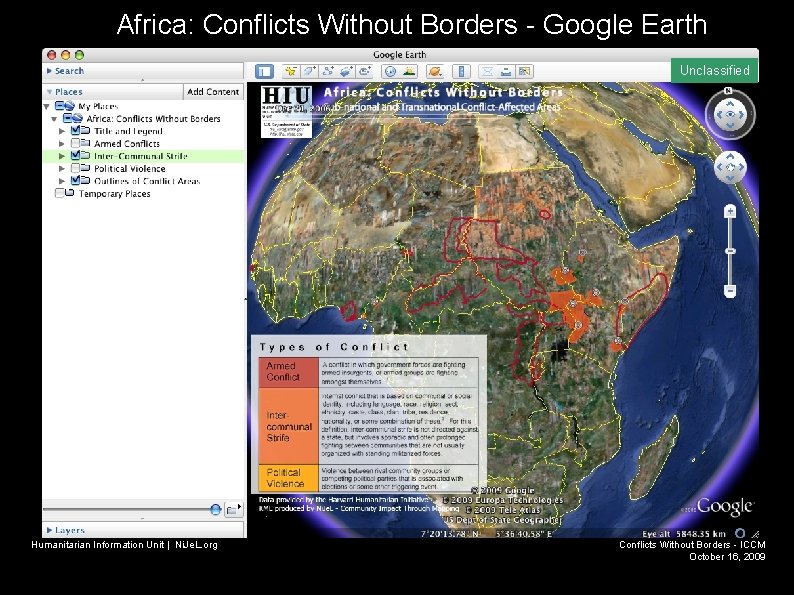The image size is (794, 595).
Task: Toggle the sidebar panel toolbar button
Action: tap(264, 71)
